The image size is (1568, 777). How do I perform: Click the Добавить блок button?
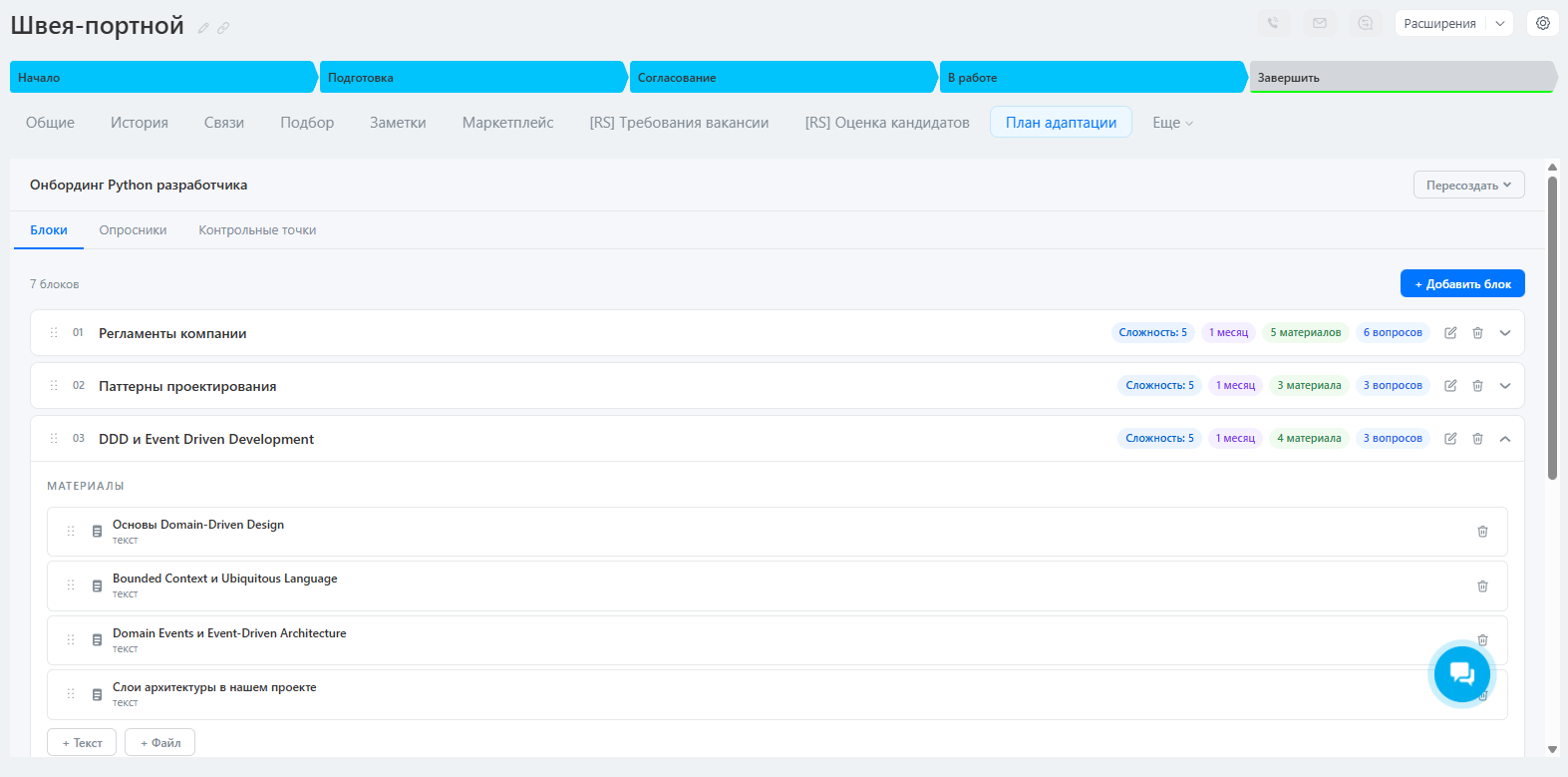tap(1461, 284)
